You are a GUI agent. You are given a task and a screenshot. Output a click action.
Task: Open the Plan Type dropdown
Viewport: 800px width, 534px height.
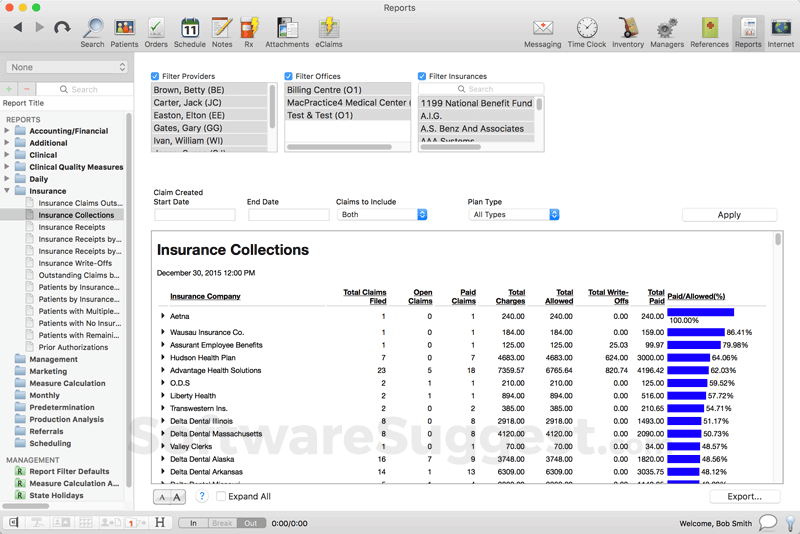(514, 214)
